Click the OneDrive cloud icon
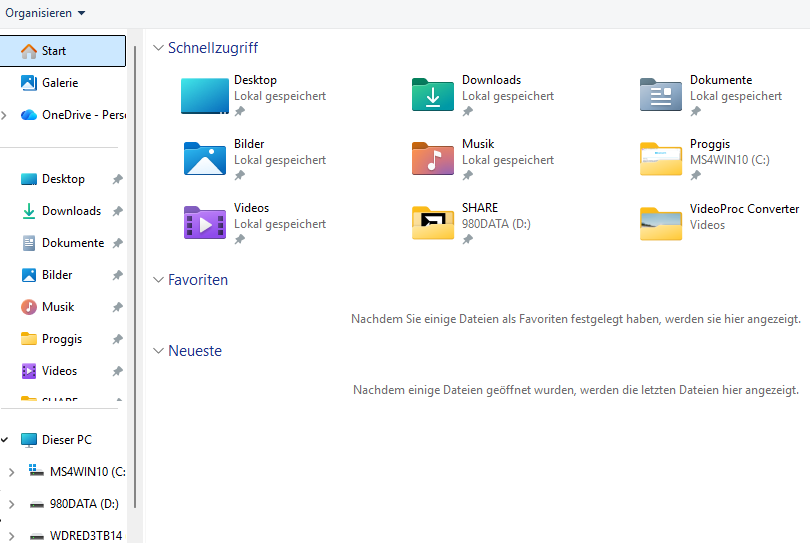 [29, 115]
